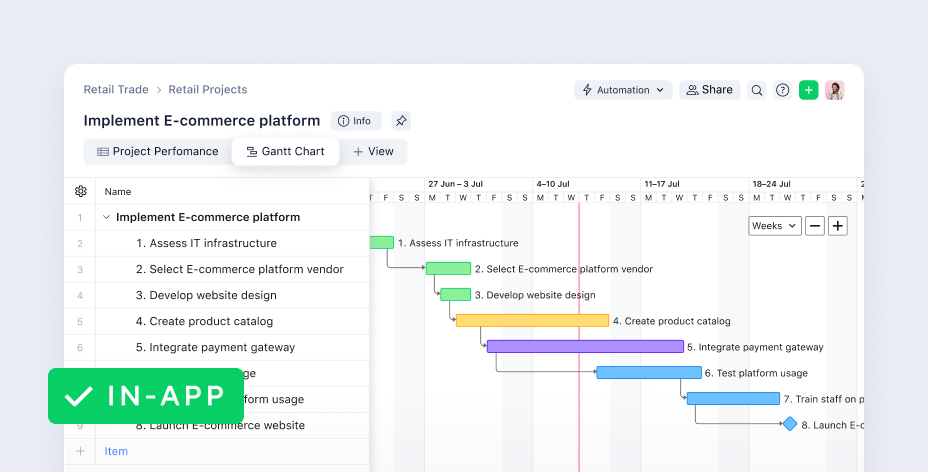The width and height of the screenshot is (928, 472).
Task: Zoom out the Gantt timeline with minus
Action: [x=815, y=226]
